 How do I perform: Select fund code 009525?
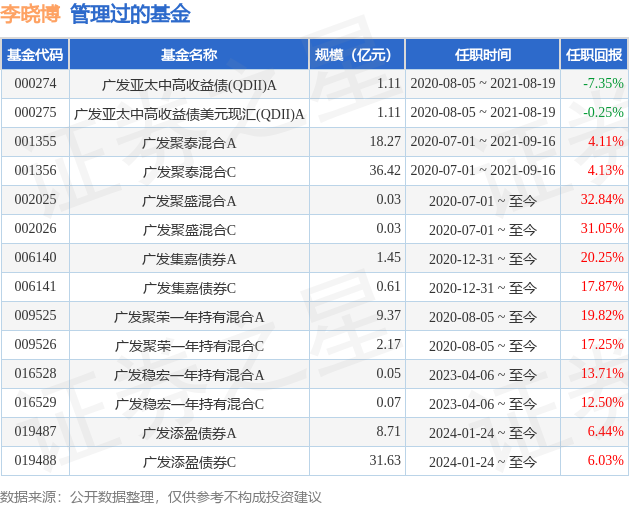tap(35, 315)
